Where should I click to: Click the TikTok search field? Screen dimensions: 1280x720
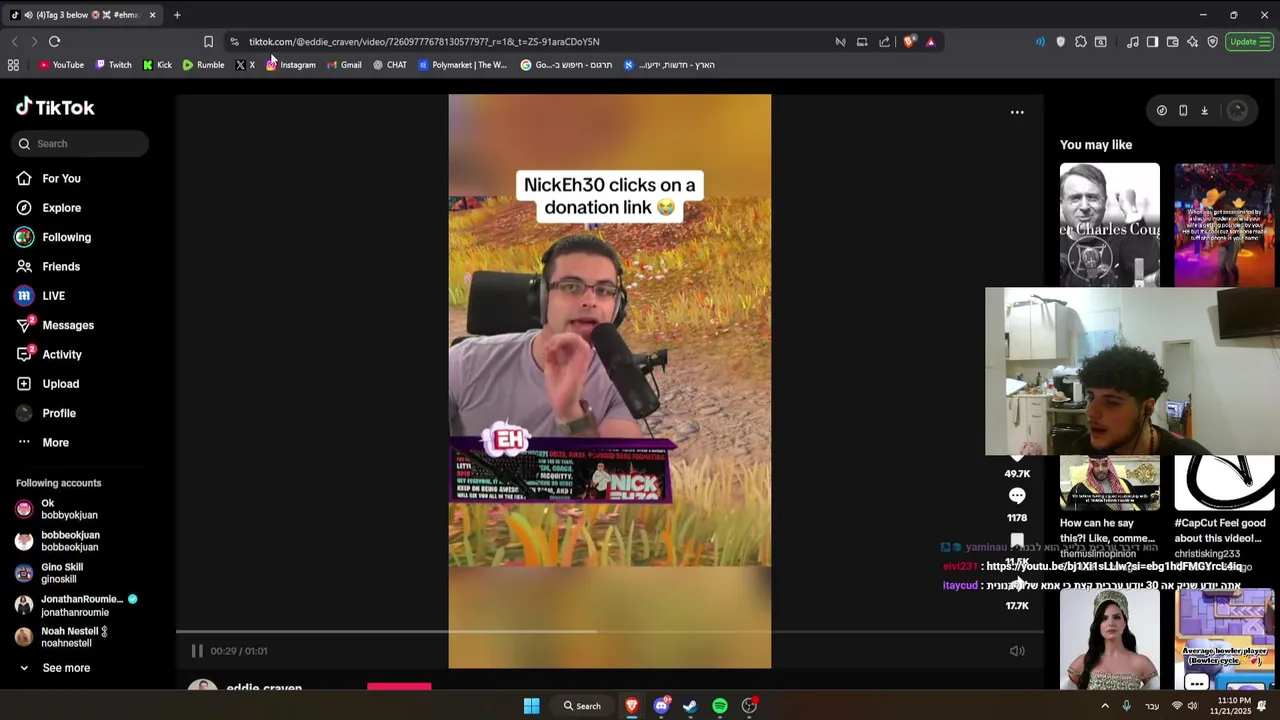(x=80, y=144)
